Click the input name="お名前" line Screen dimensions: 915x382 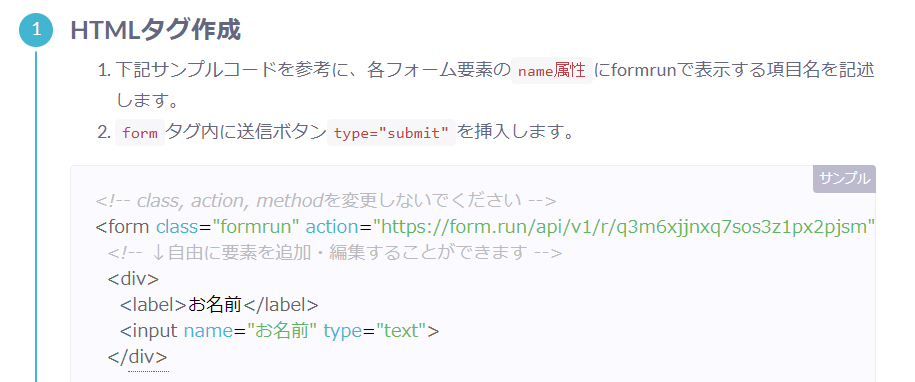point(280,331)
